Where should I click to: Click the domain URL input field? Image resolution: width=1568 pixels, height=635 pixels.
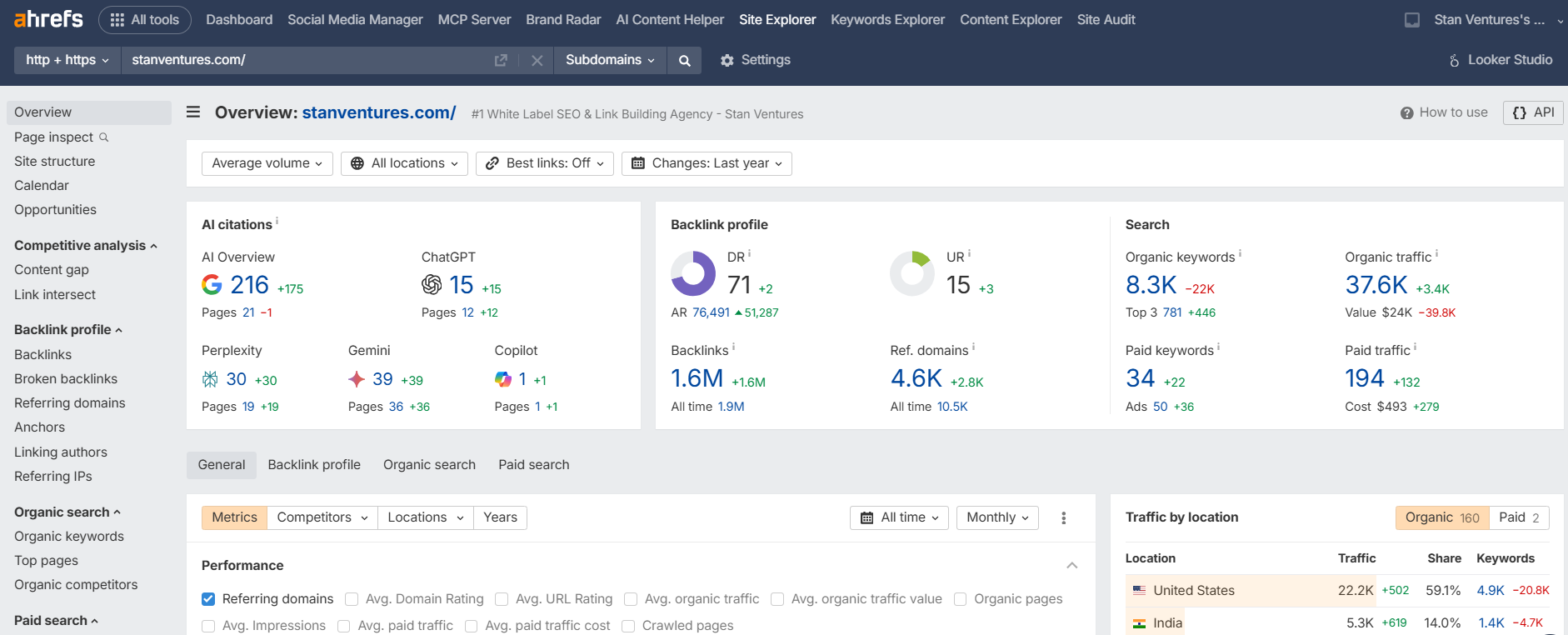coord(308,60)
